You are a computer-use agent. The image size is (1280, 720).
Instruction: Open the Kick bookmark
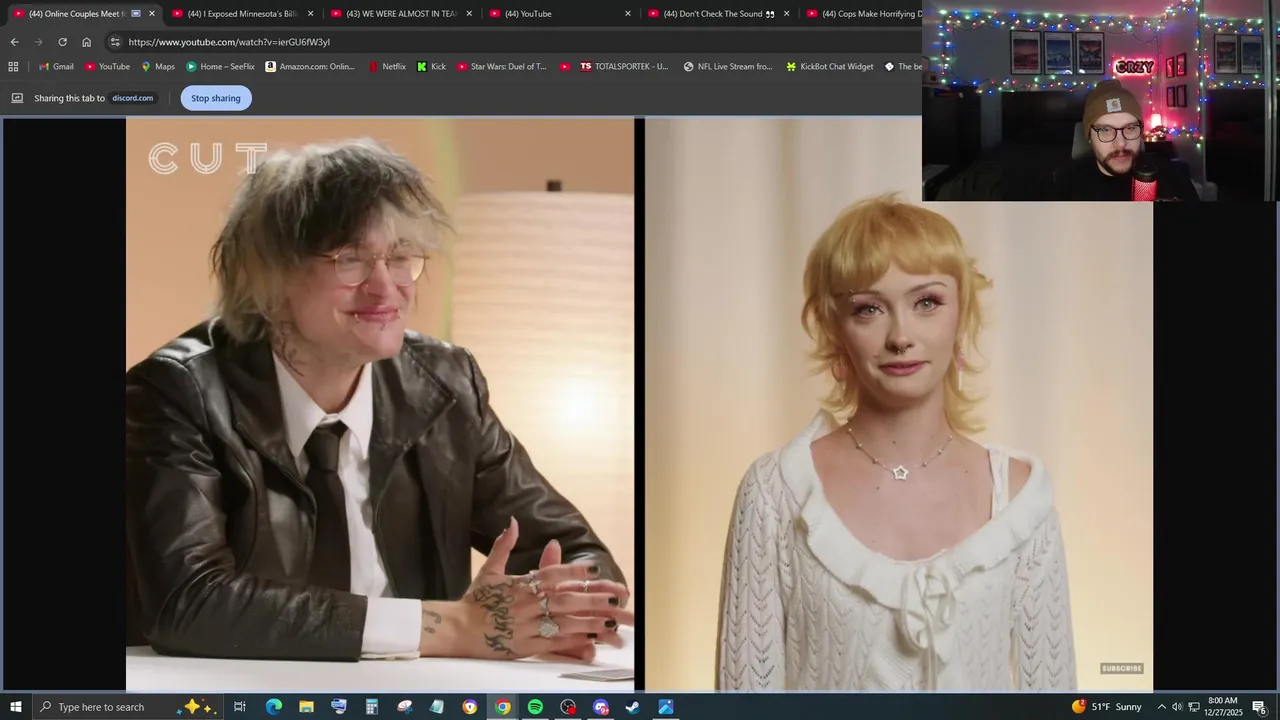coord(431,67)
